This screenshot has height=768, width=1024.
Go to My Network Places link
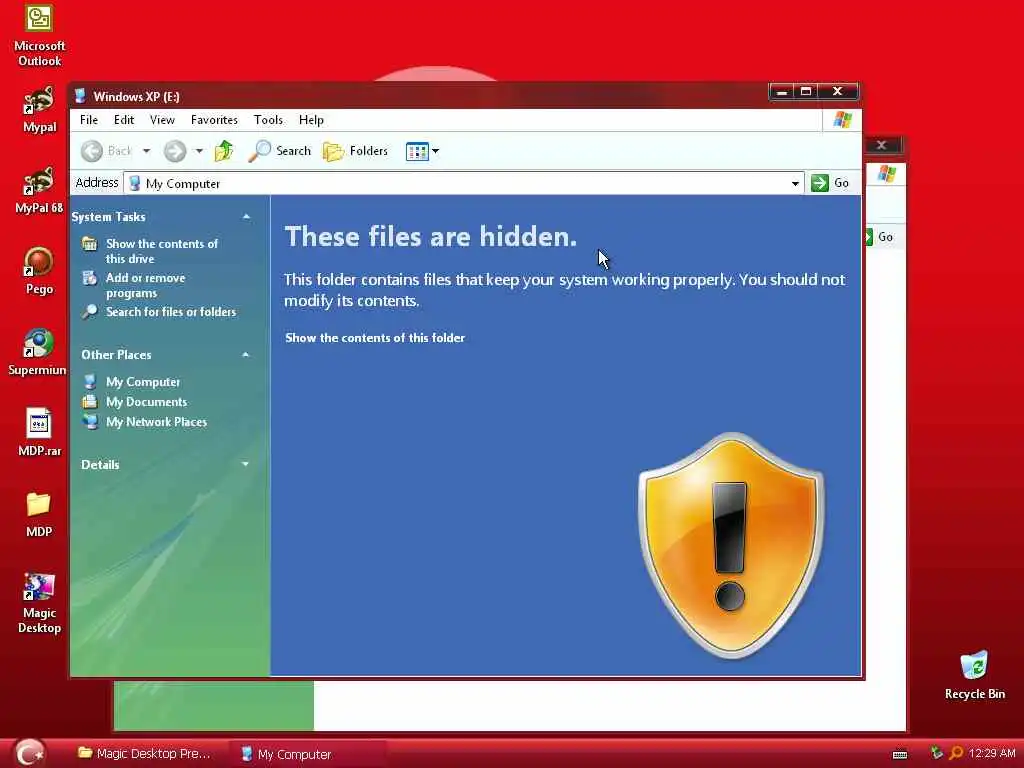[x=156, y=423]
